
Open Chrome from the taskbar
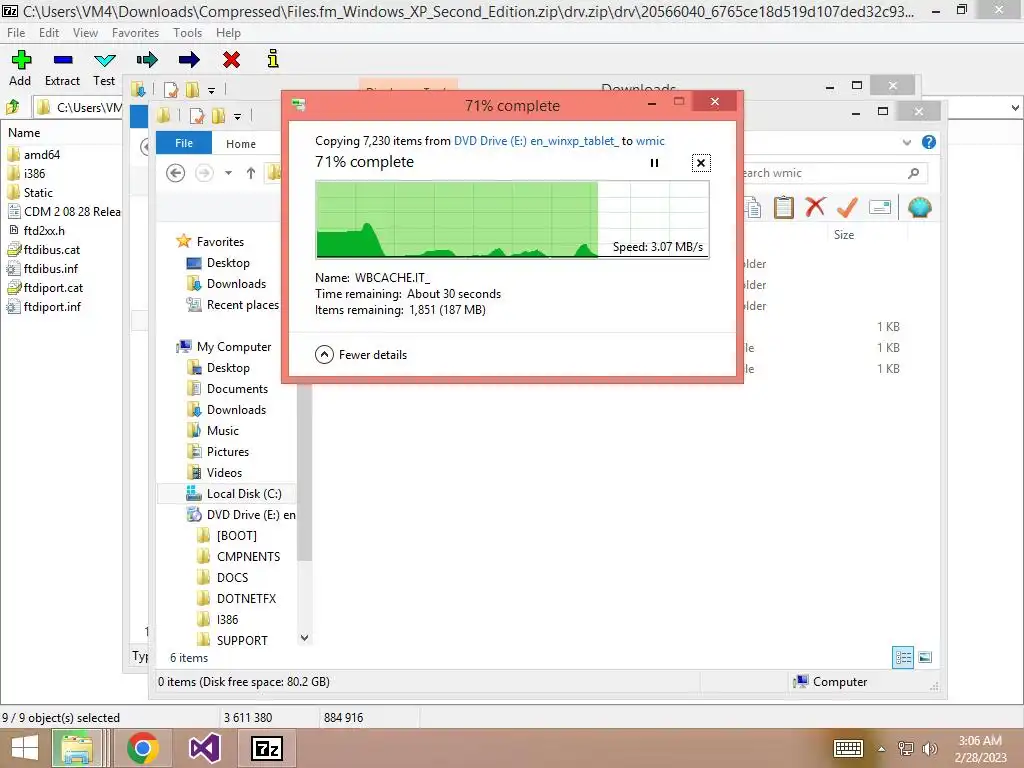pyautogui.click(x=143, y=748)
